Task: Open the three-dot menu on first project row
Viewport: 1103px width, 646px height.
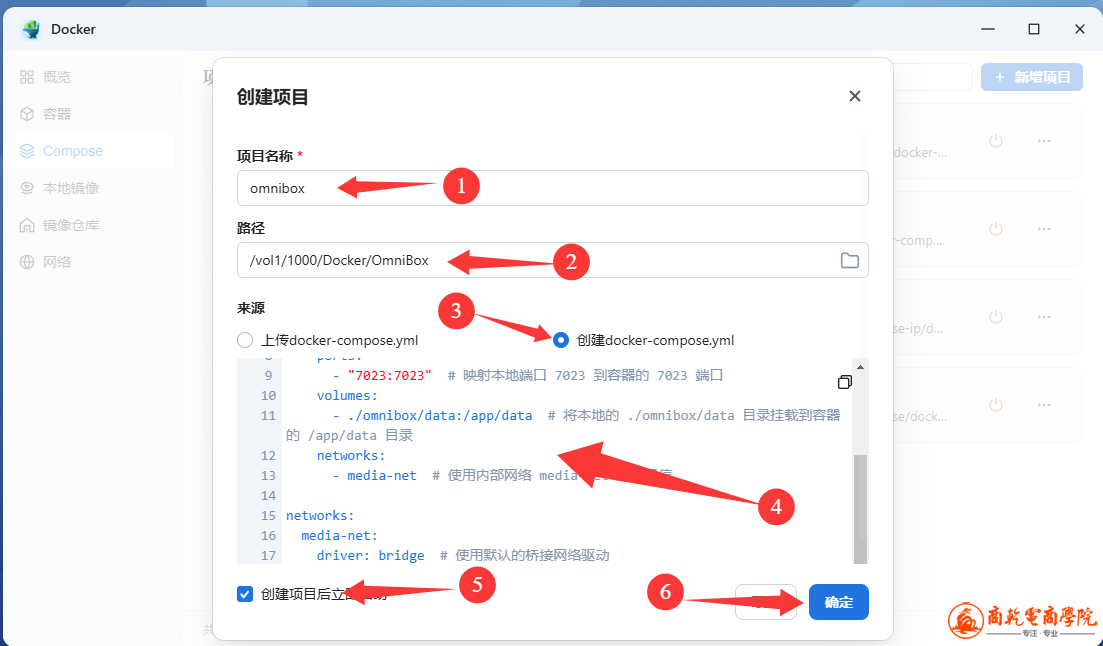Action: coord(1044,141)
